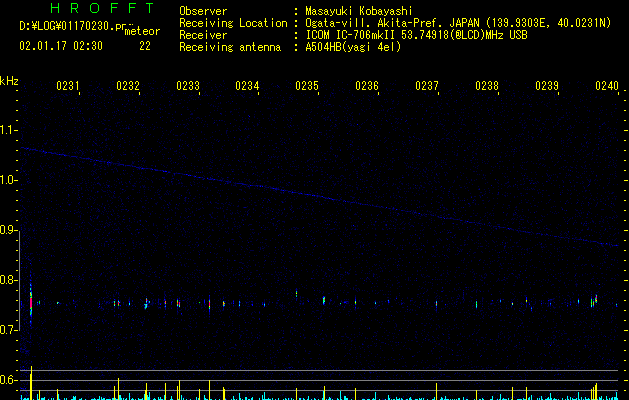Click the 0237 time marker
Image resolution: width=629 pixels, height=400 pixels.
(x=427, y=86)
